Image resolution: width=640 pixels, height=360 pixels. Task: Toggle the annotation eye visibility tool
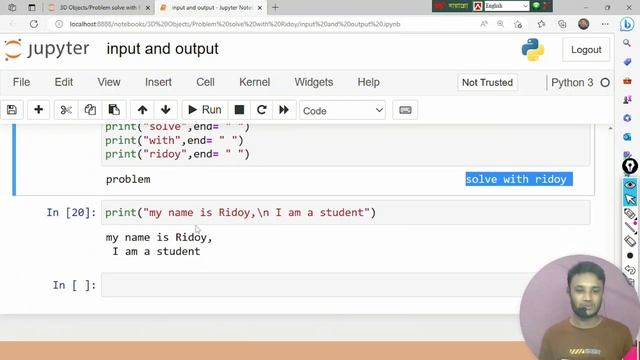[630, 185]
